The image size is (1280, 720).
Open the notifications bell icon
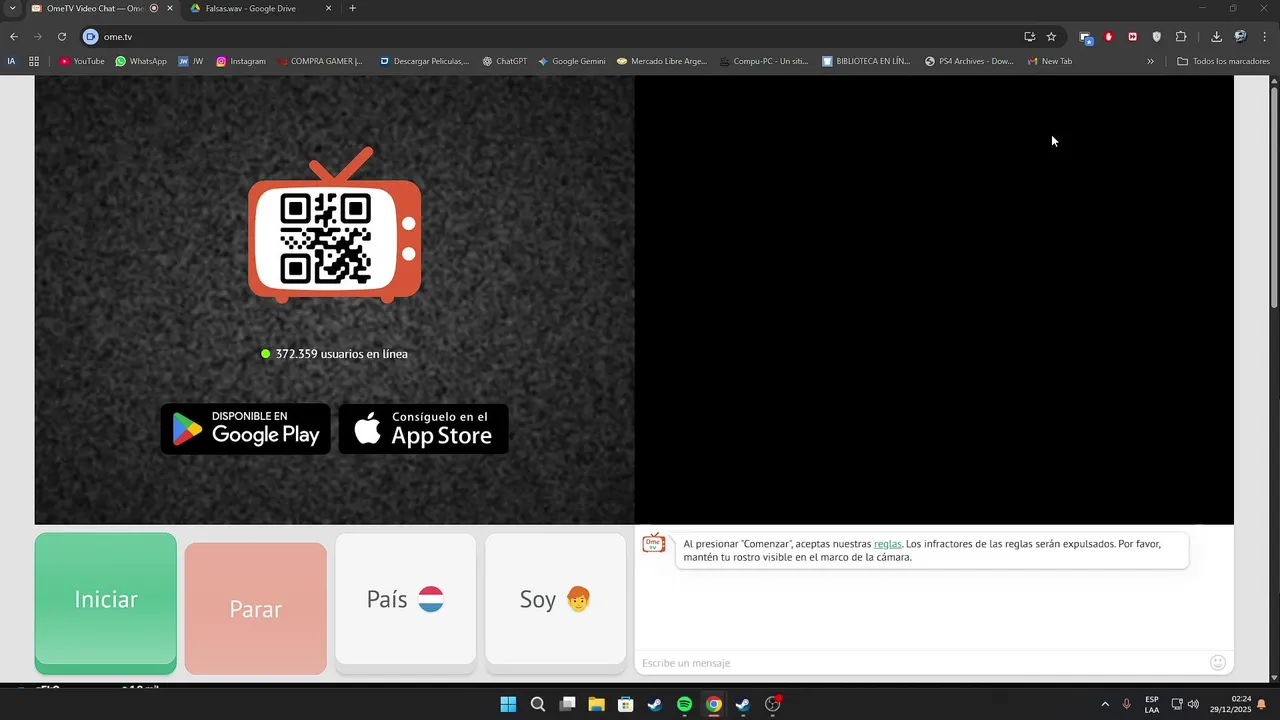pyautogui.click(x=1262, y=704)
